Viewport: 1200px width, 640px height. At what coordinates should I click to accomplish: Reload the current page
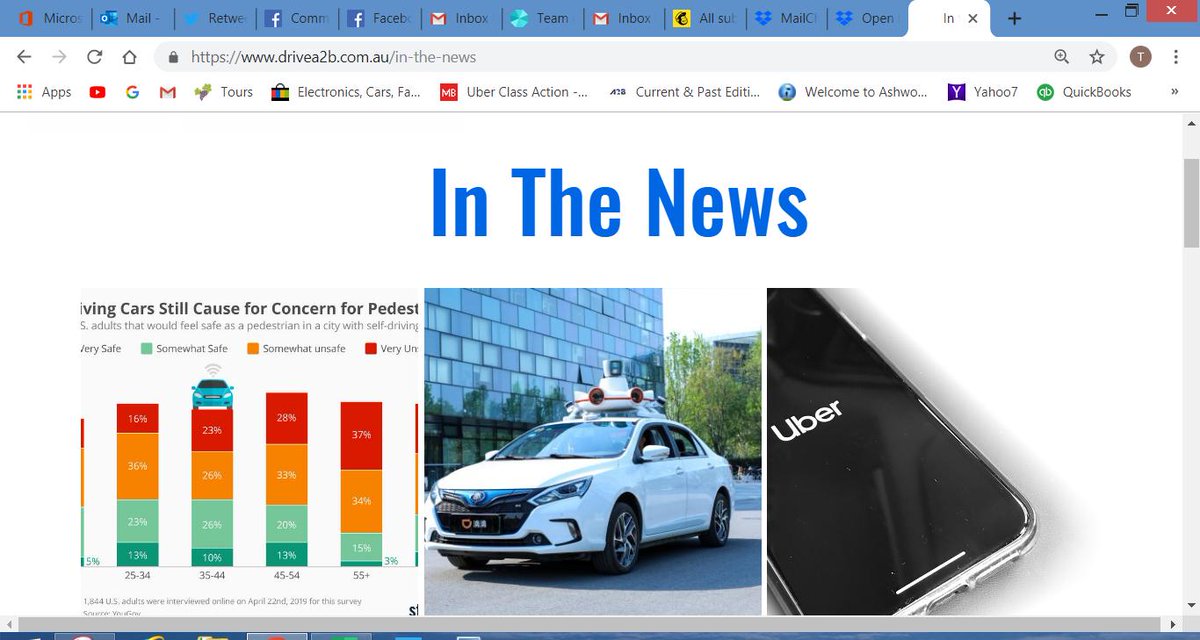[94, 57]
